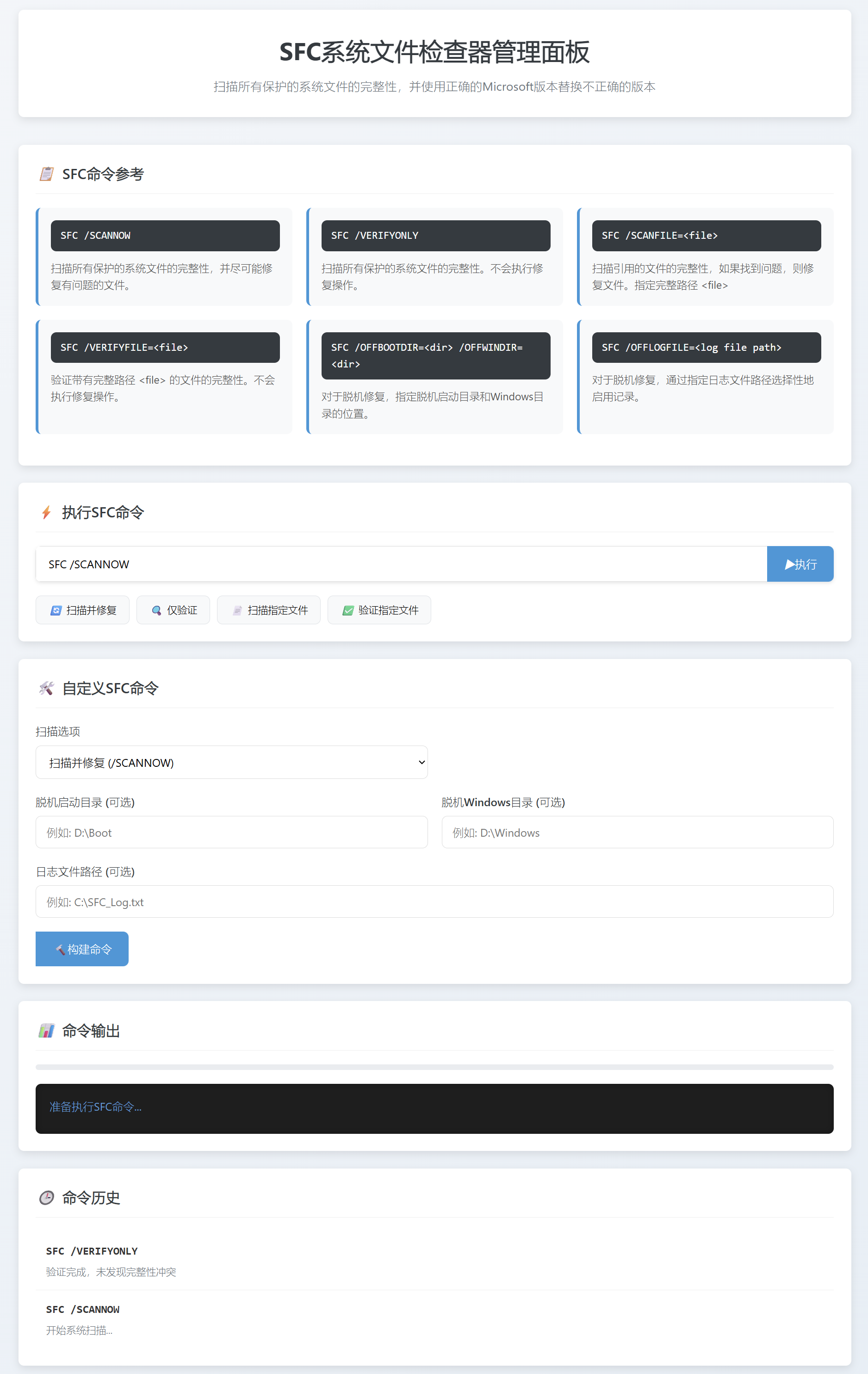Click history entry SFC /VERIFYONLY

pos(434,1261)
